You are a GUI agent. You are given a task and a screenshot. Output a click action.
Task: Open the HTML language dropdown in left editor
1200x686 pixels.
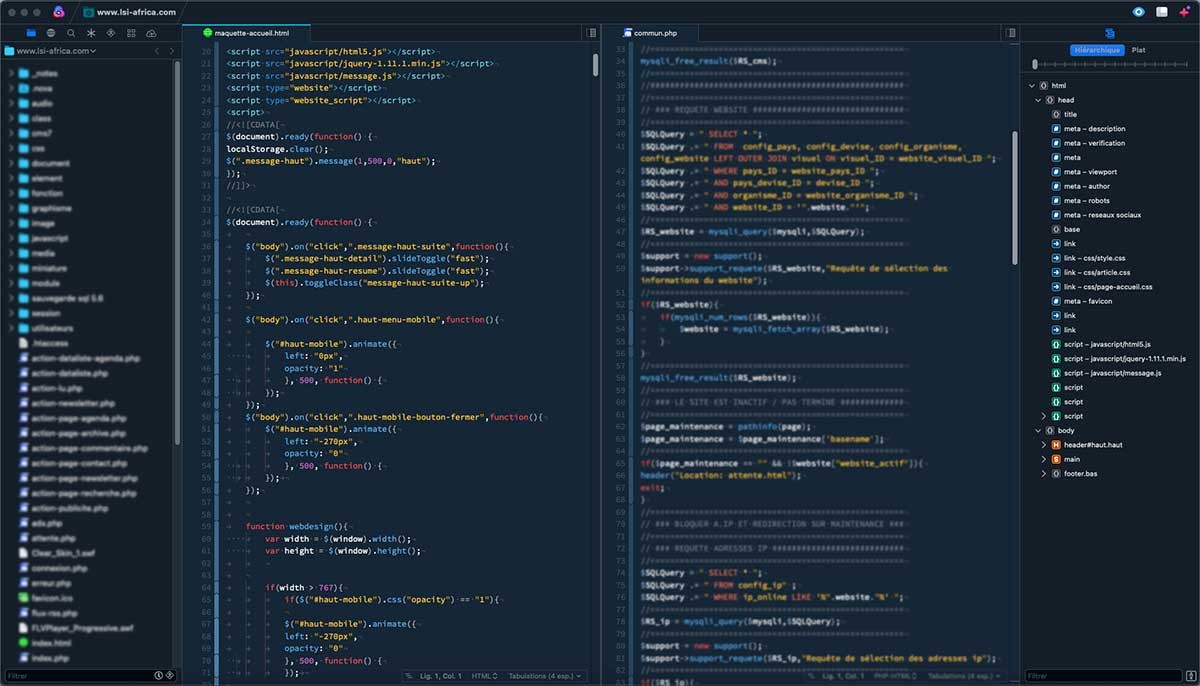pyautogui.click(x=484, y=676)
